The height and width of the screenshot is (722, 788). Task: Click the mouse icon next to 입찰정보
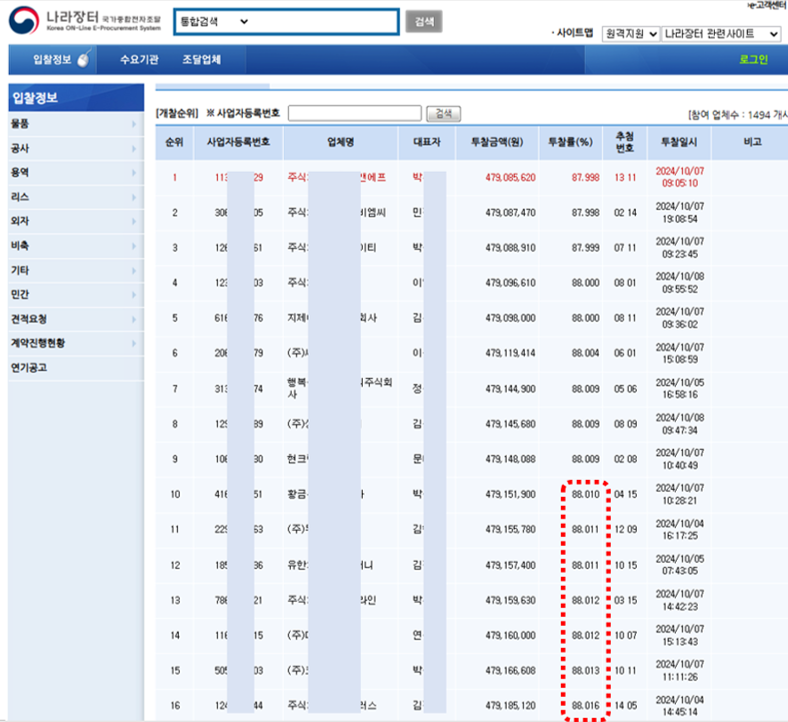[84, 59]
